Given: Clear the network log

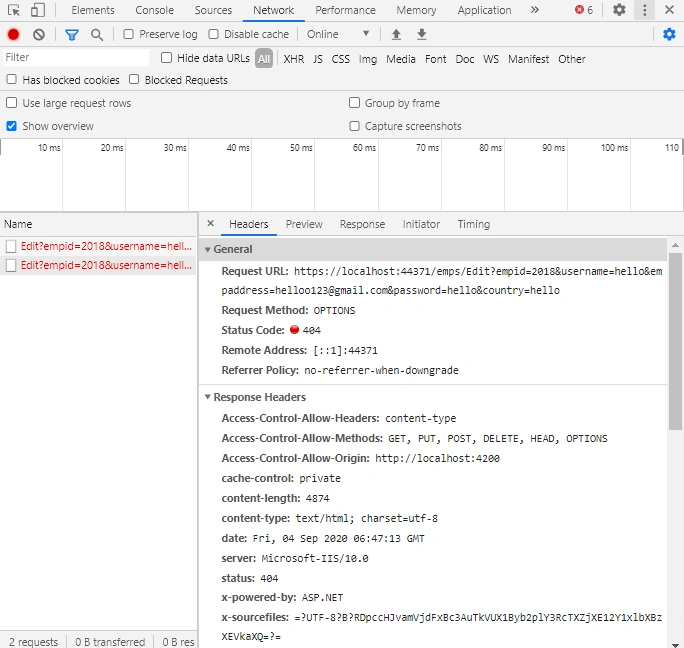Looking at the screenshot, I should [39, 34].
